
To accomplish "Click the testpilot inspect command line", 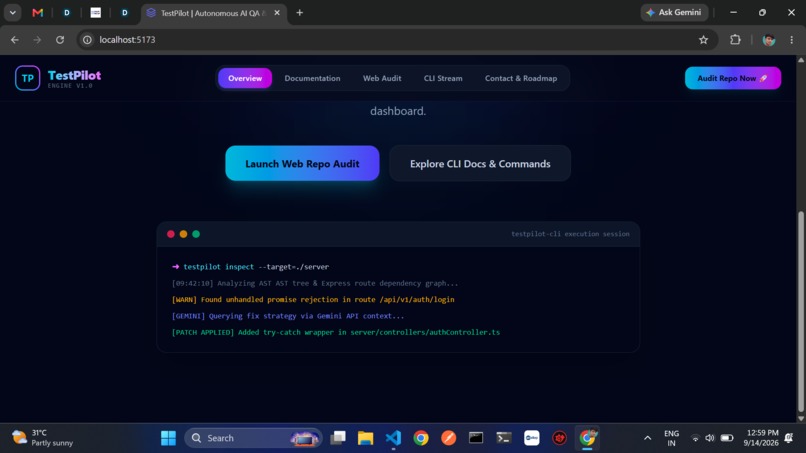I will (x=250, y=267).
